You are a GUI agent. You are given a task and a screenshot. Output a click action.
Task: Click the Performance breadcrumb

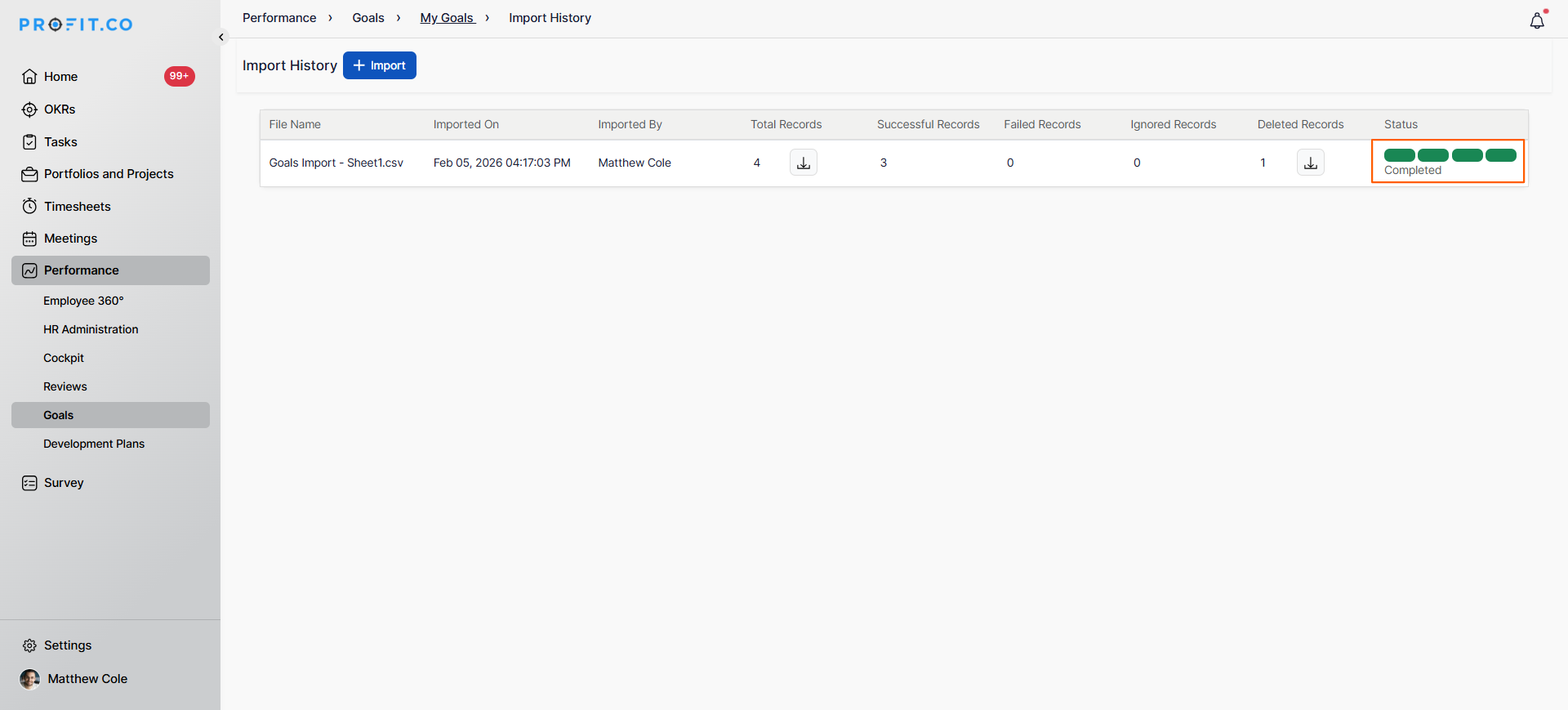tap(279, 18)
